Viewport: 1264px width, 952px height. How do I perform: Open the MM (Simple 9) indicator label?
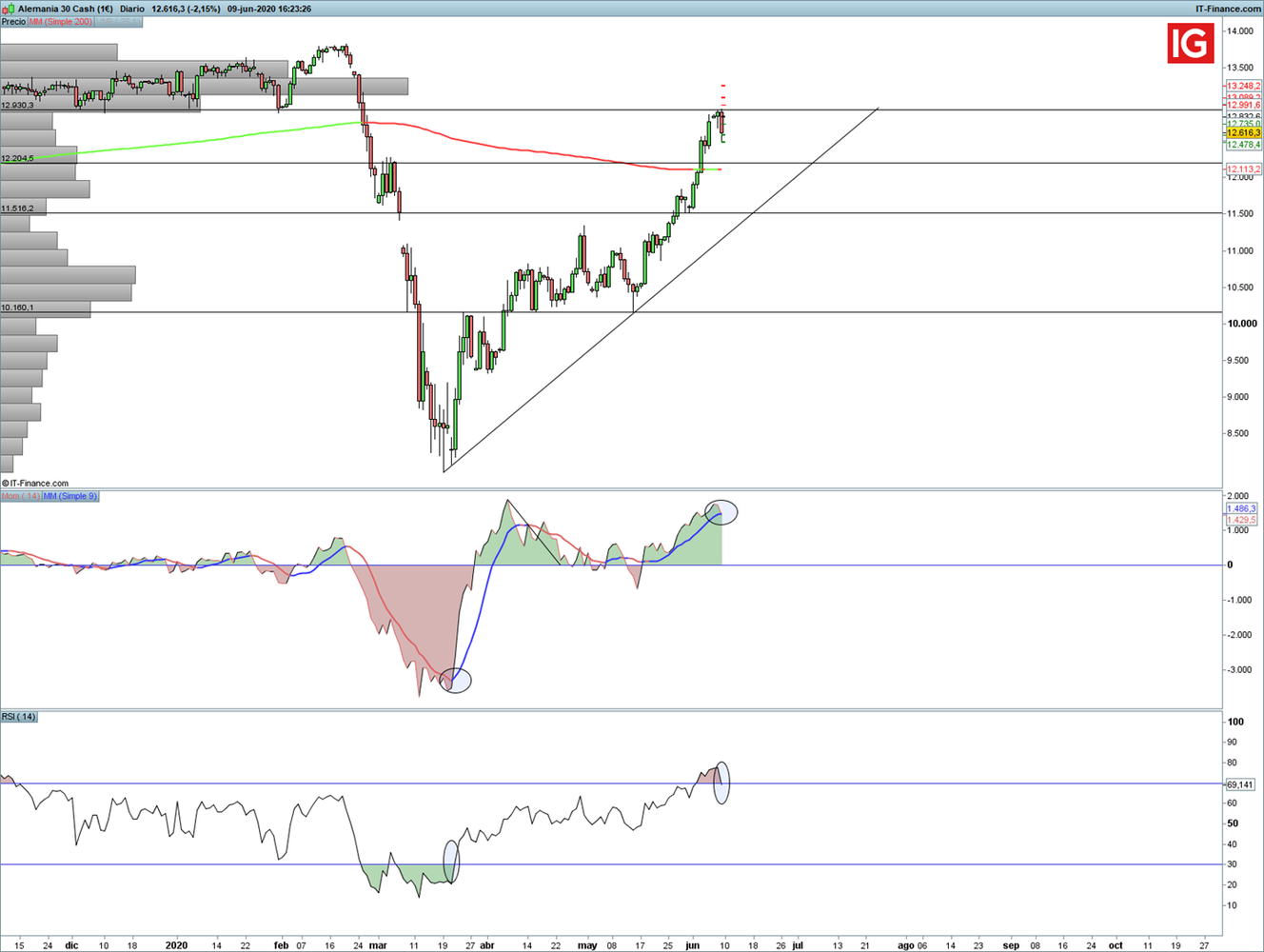(70, 496)
